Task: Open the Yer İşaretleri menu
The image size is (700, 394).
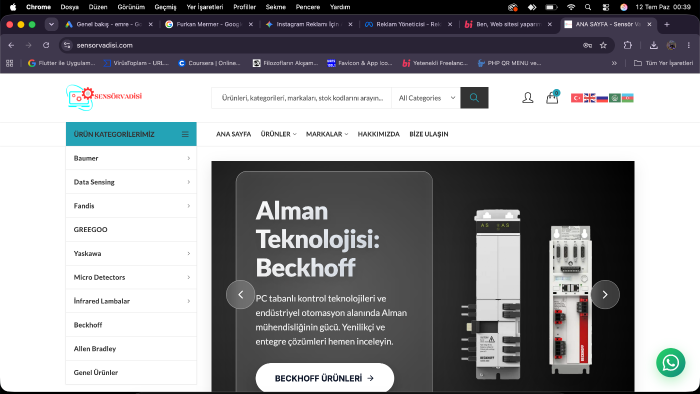Action: click(x=205, y=7)
